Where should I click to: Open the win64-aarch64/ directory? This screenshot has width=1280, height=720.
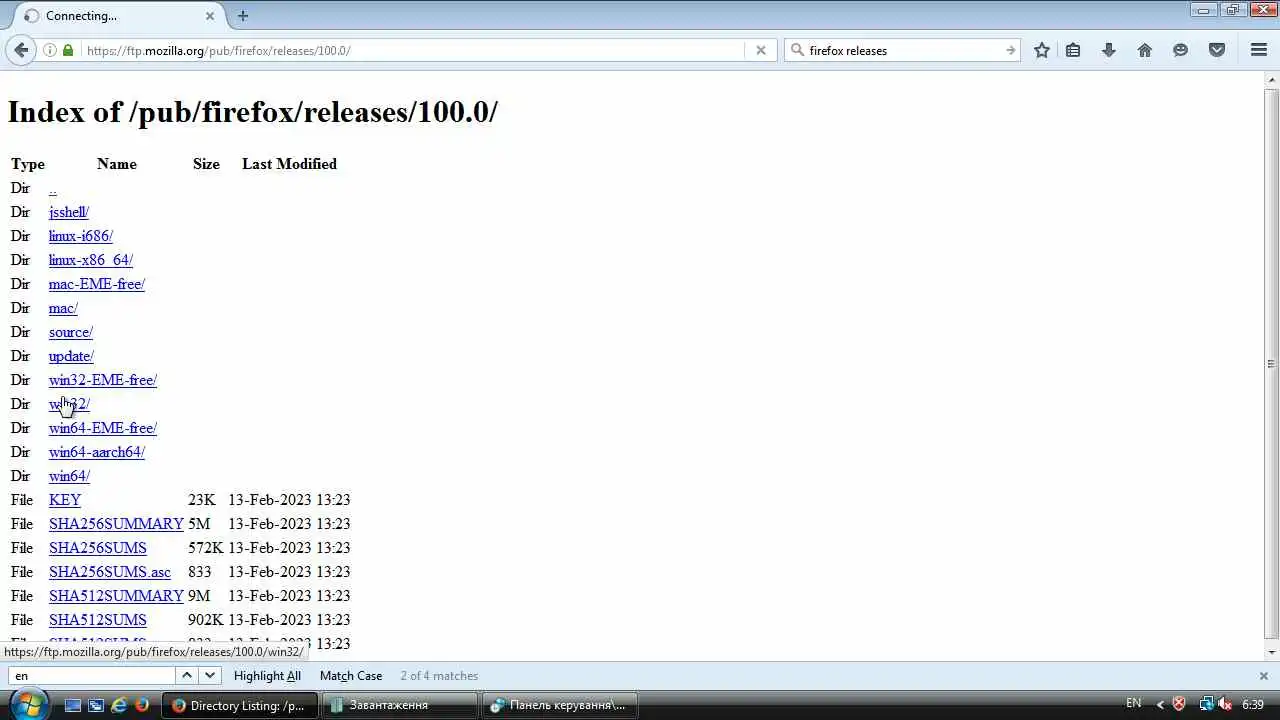coord(97,452)
